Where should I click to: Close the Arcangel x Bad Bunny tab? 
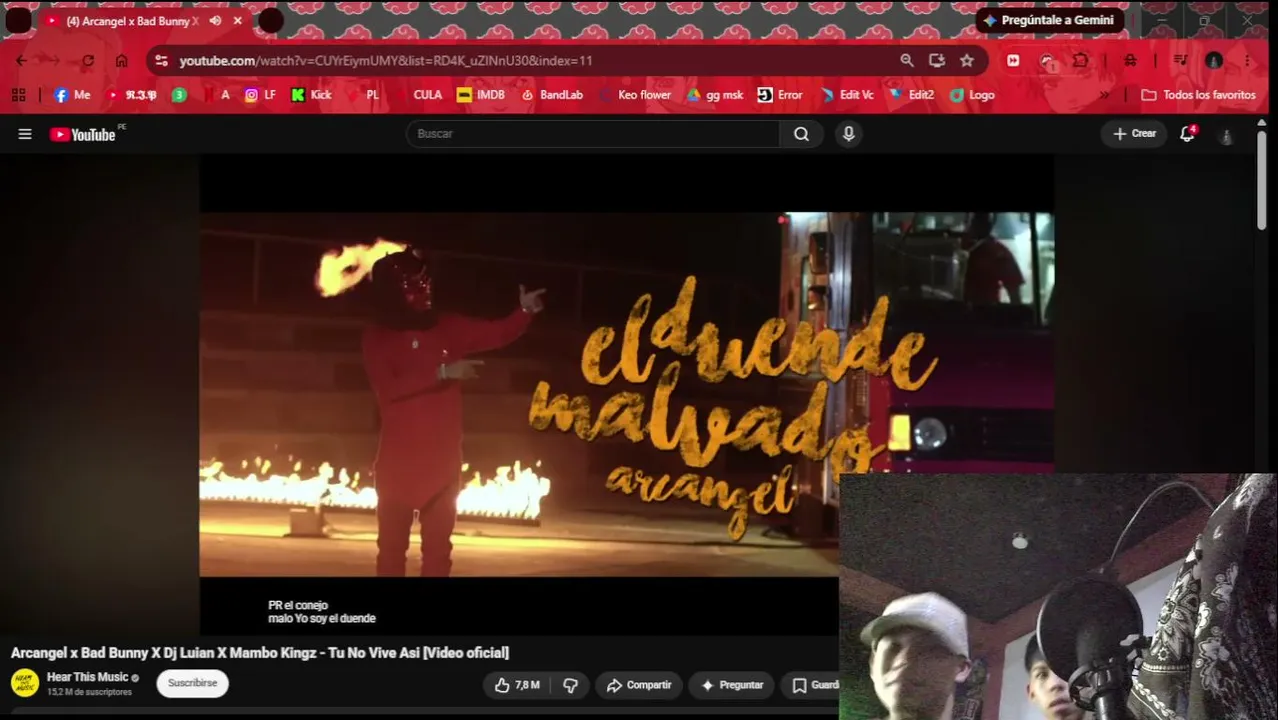tap(237, 20)
